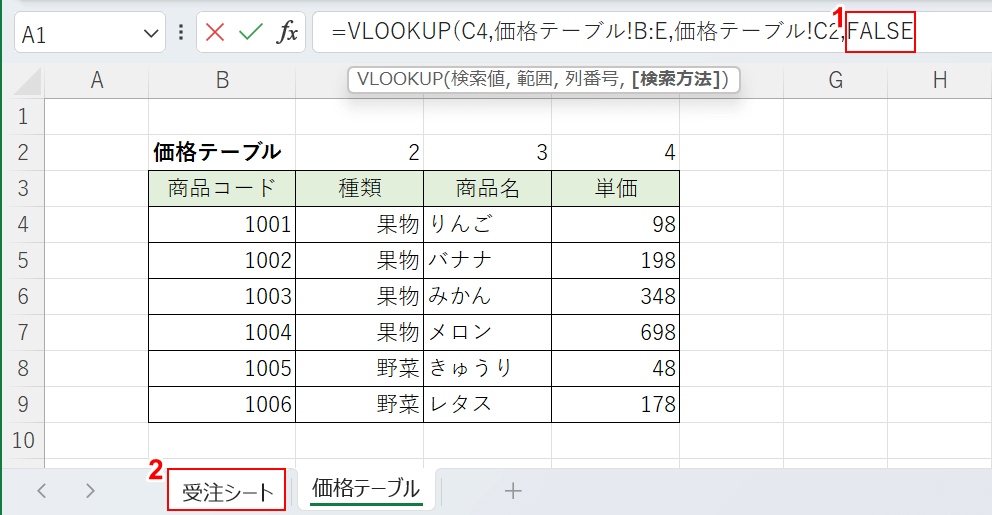This screenshot has width=992, height=515.
Task: Confirm formula with the green checkmark
Action: 250,33
